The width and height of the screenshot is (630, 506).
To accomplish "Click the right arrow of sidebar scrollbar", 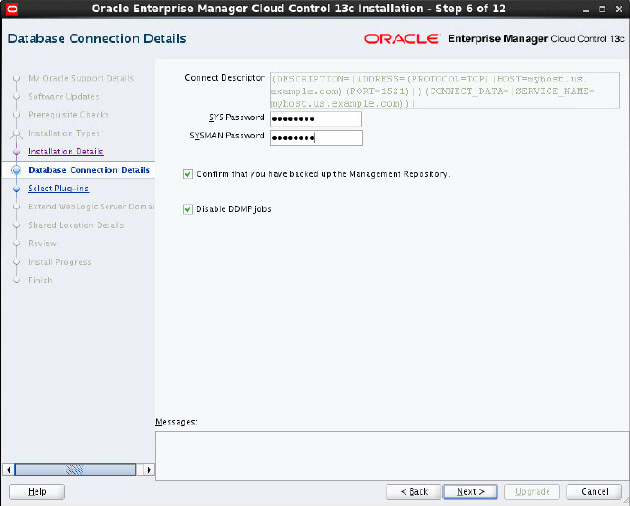I will [x=149, y=469].
